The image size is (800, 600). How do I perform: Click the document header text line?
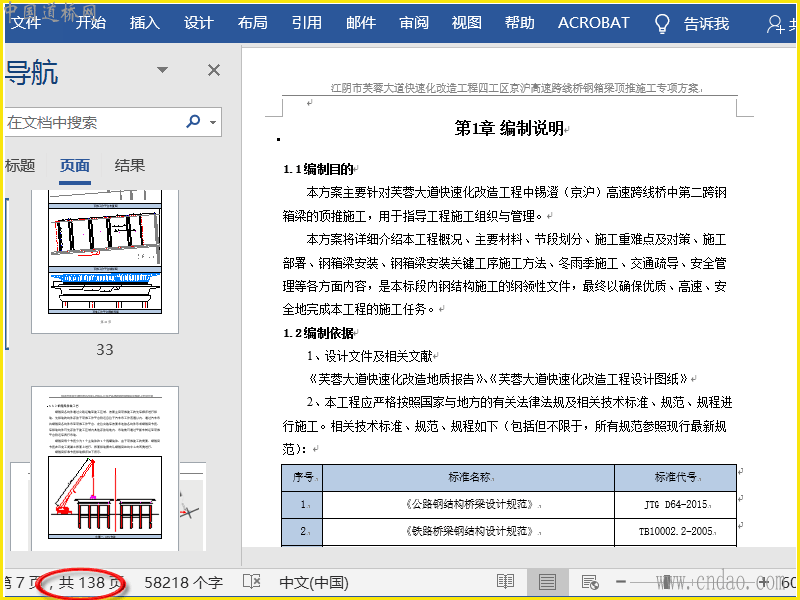click(515, 88)
